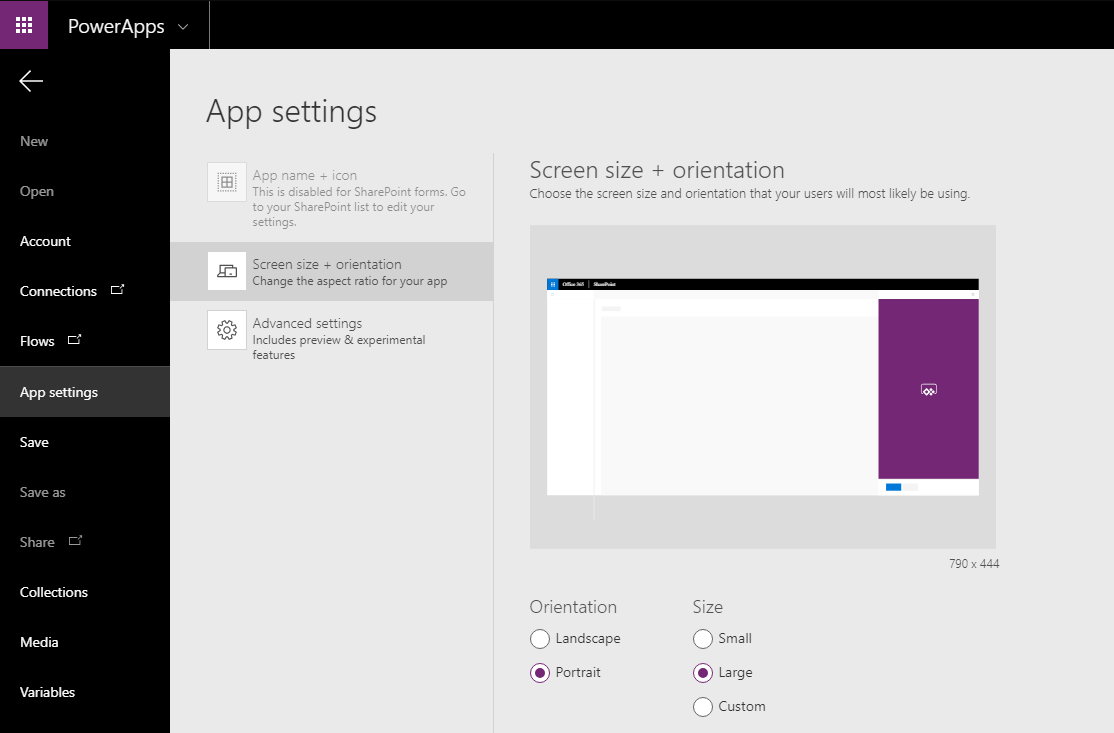Screen dimensions: 1114x733
Task: Choose the Custom size radio button
Action: 703,707
